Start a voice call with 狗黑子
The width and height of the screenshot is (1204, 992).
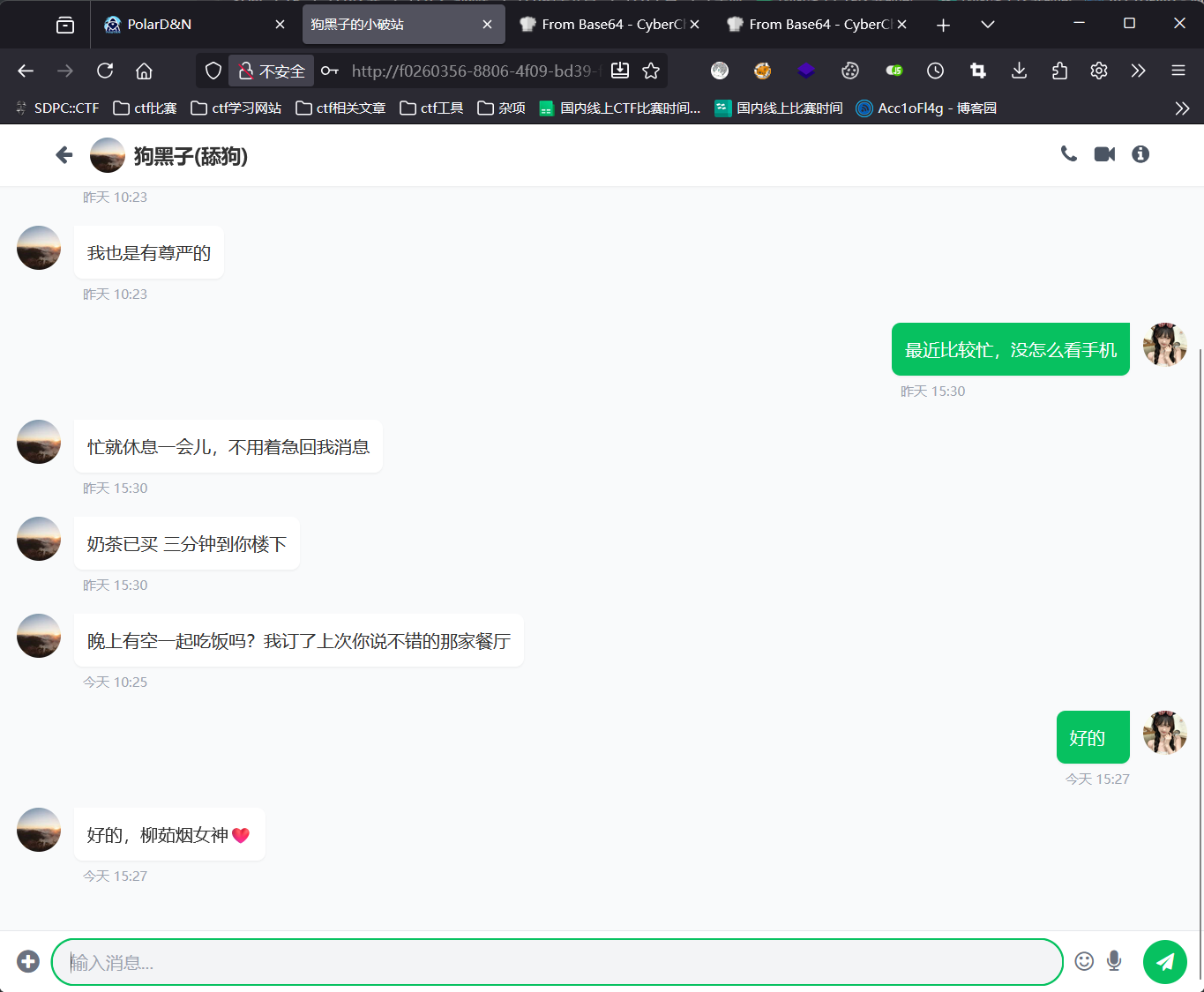tap(1068, 154)
